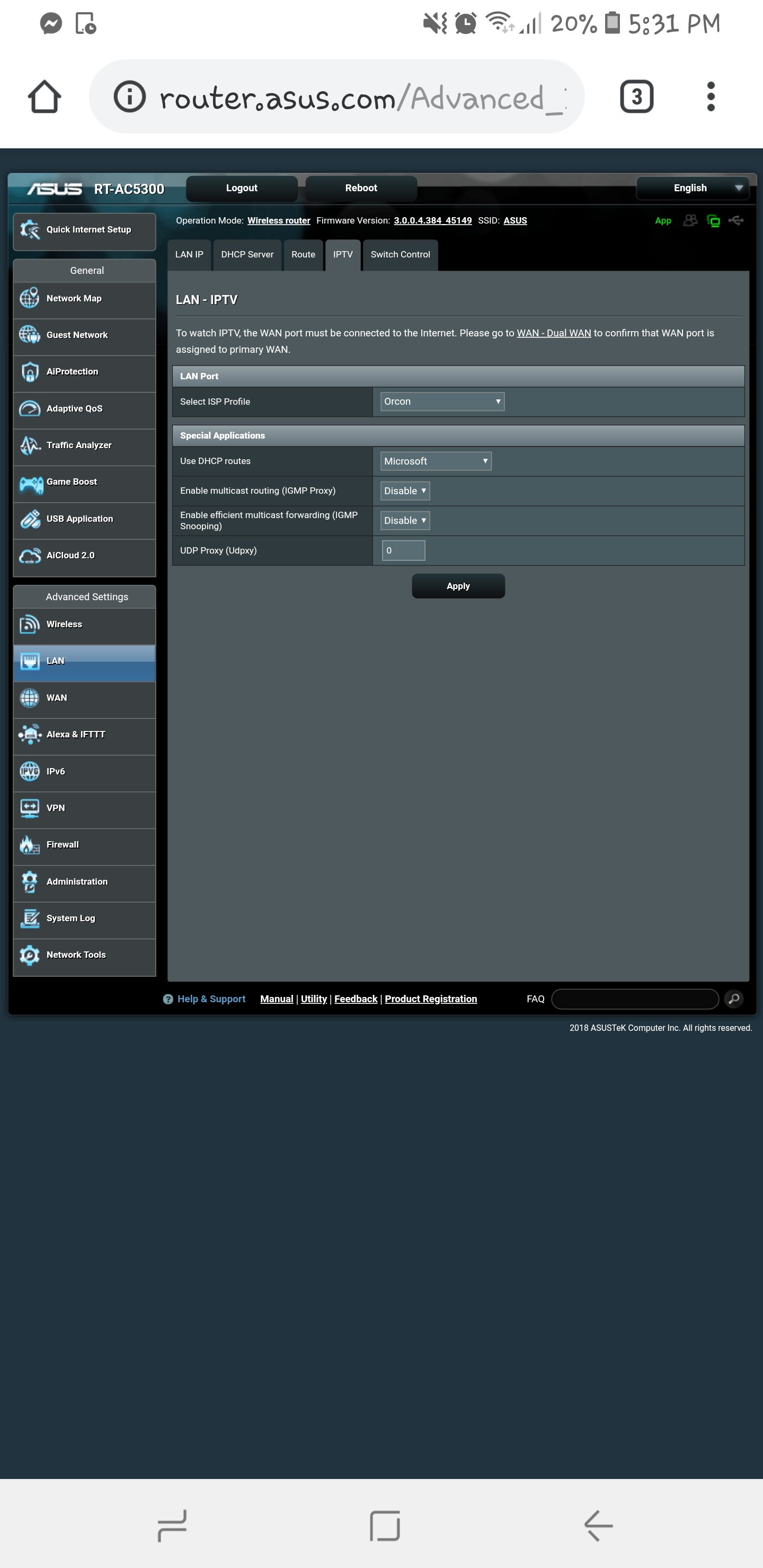
Task: Open WAN globe icon
Action: 29,698
